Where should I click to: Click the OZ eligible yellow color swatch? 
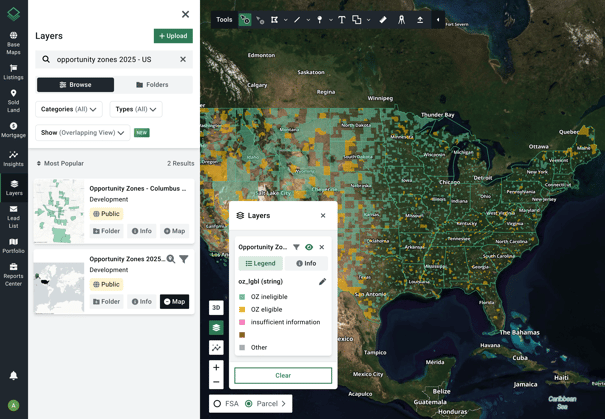242,310
